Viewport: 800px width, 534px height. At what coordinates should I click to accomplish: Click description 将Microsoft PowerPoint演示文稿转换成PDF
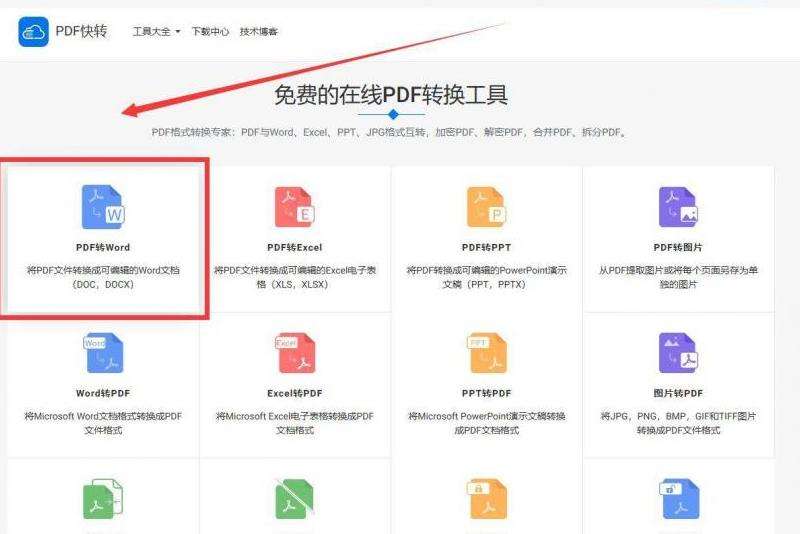click(486, 423)
